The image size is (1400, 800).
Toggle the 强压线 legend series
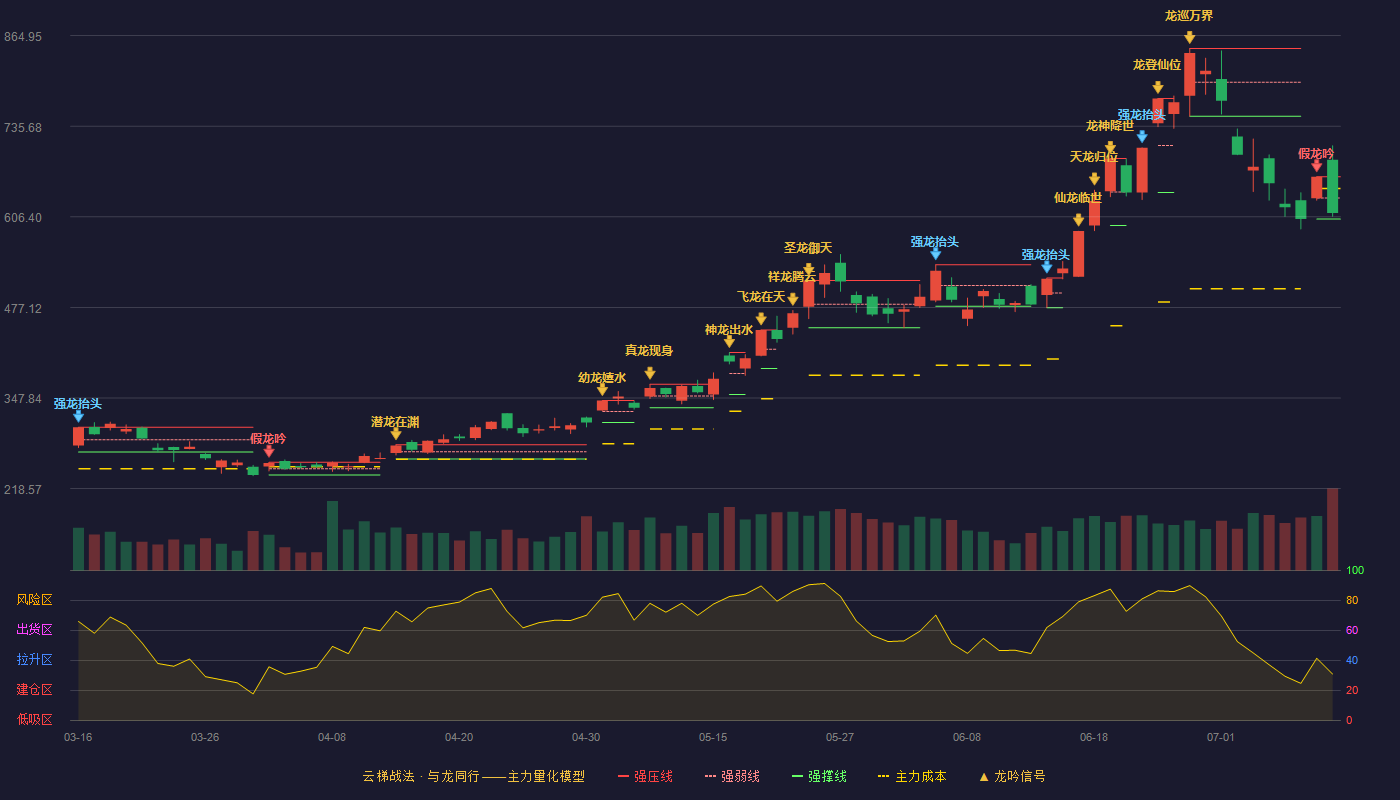[x=645, y=776]
